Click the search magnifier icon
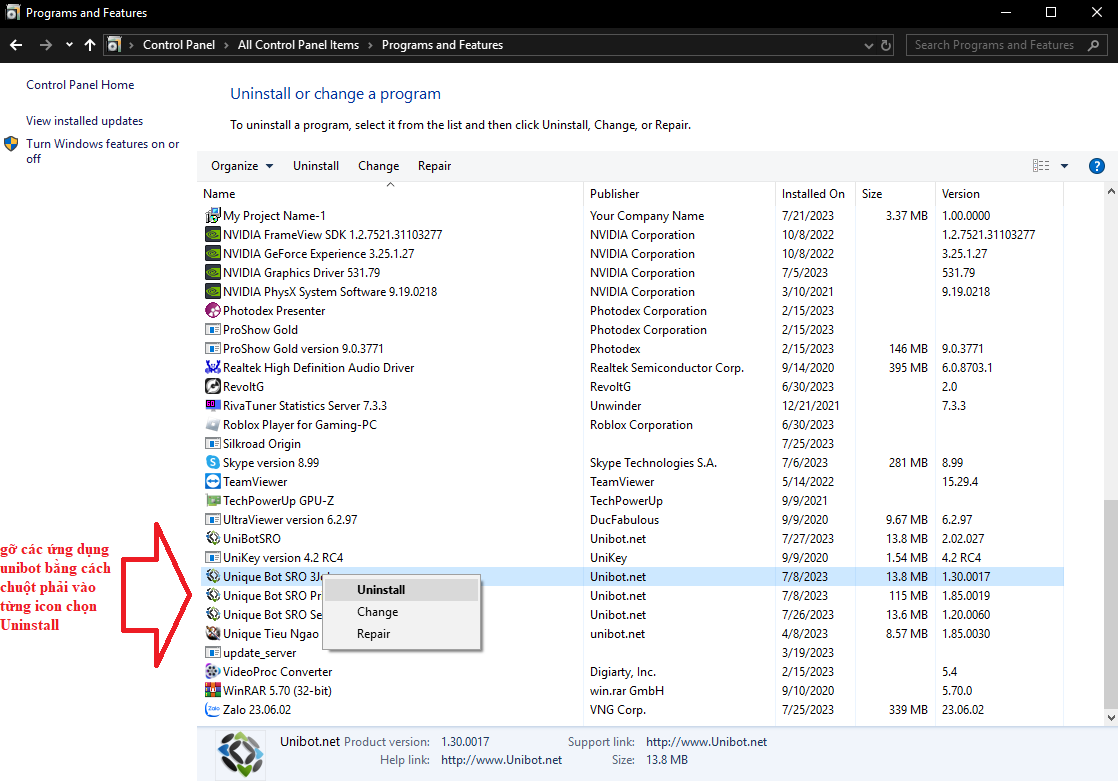The height and width of the screenshot is (781, 1118). click(1094, 45)
